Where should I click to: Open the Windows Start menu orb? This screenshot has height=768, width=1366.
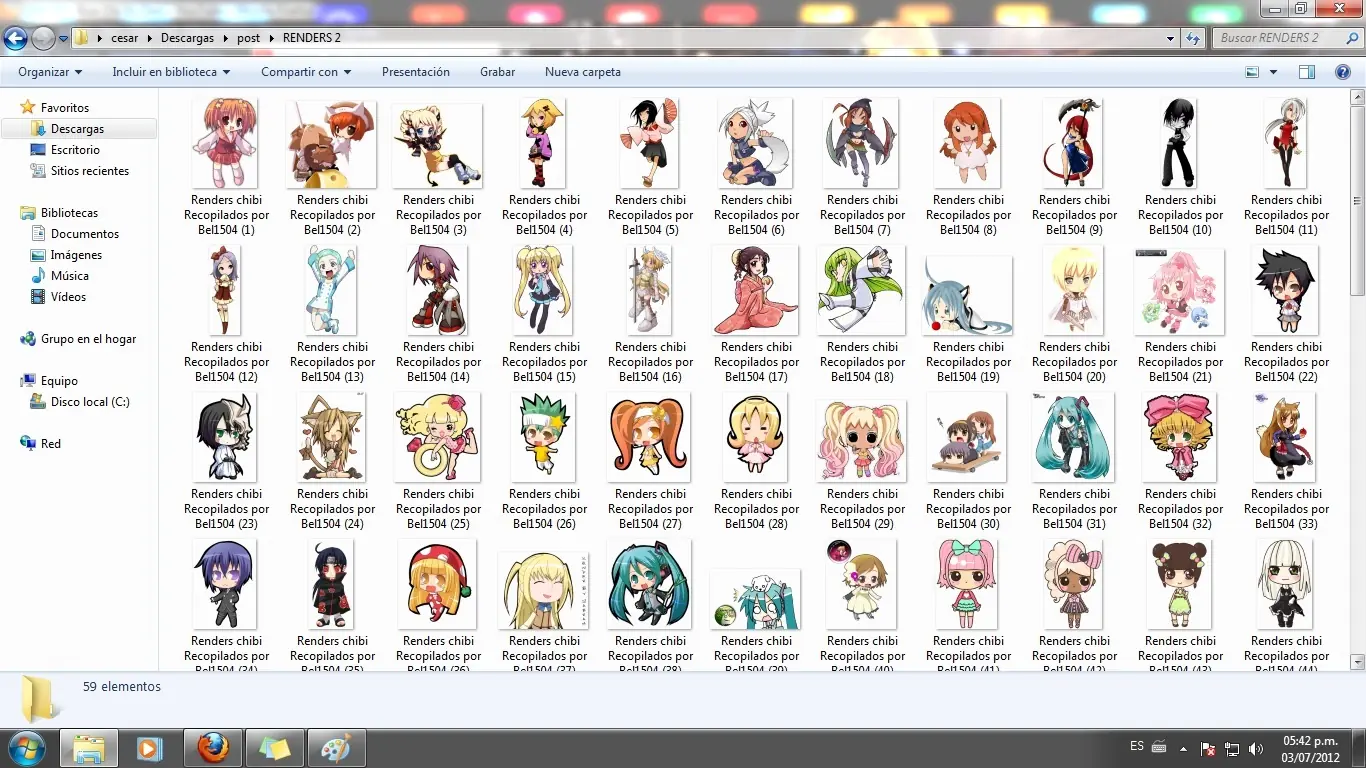click(x=27, y=748)
